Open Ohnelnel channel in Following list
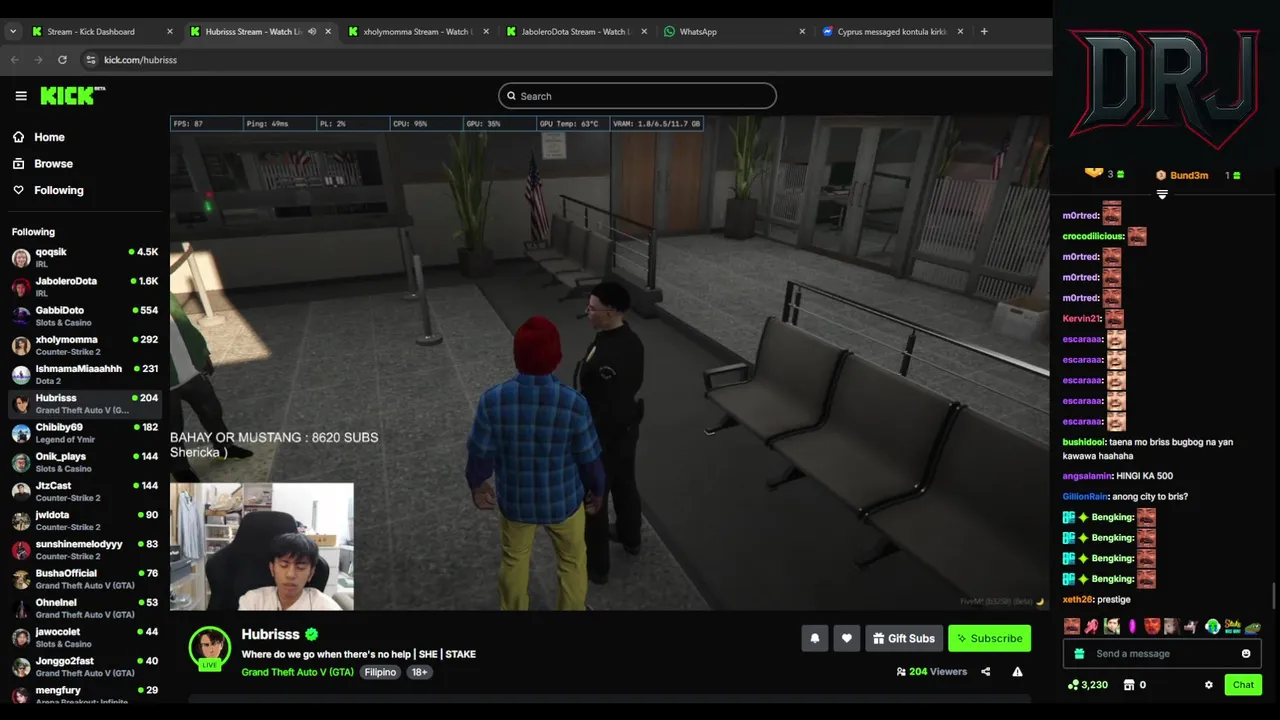Image resolution: width=1280 pixels, height=720 pixels. pos(84,608)
